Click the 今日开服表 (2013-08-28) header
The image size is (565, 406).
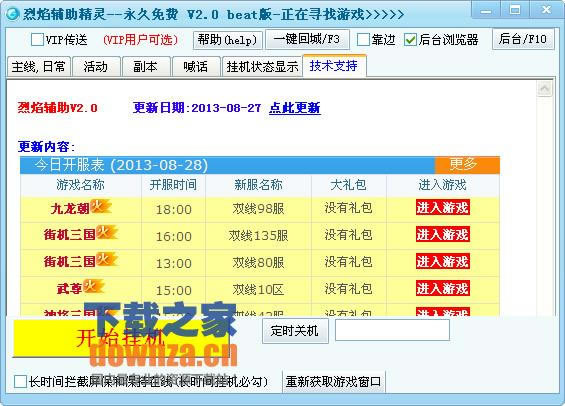point(121,165)
